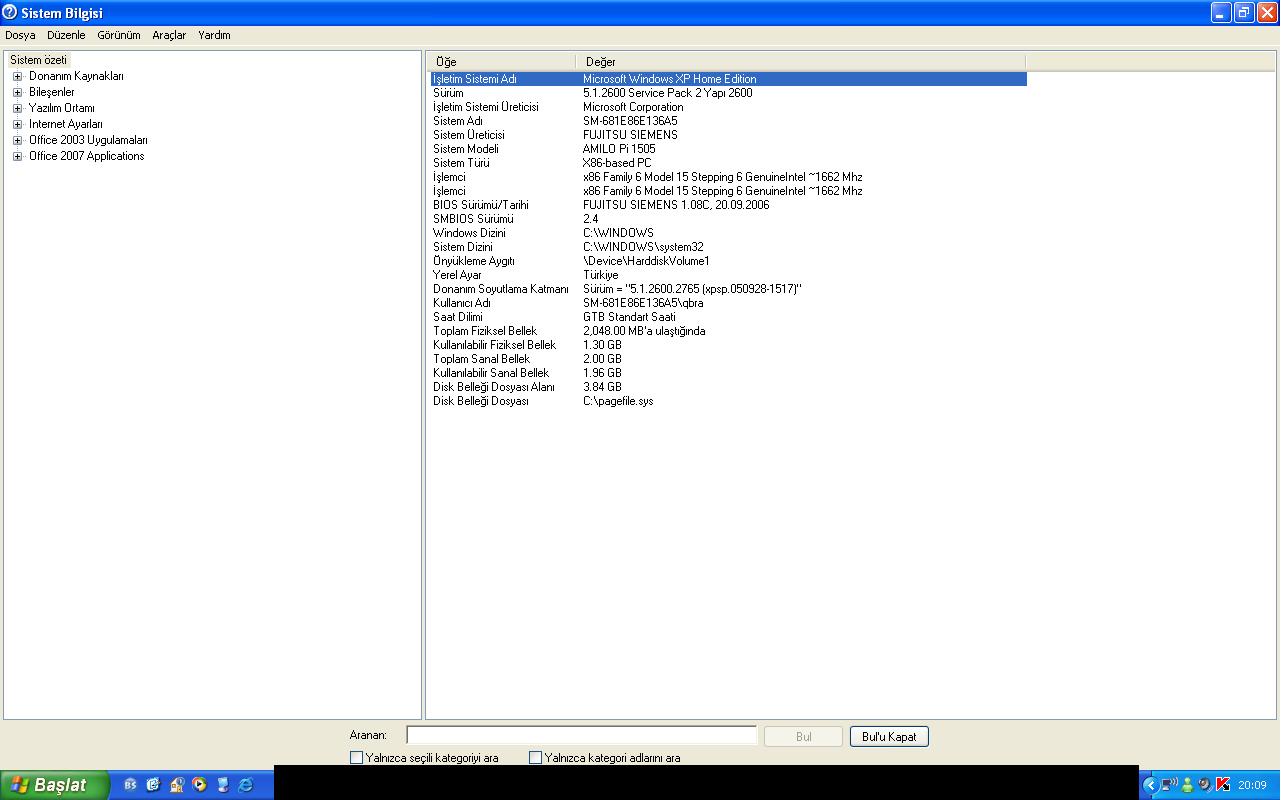Select the Sistem Dizini row
This screenshot has width=1283, height=800.
tap(728, 247)
